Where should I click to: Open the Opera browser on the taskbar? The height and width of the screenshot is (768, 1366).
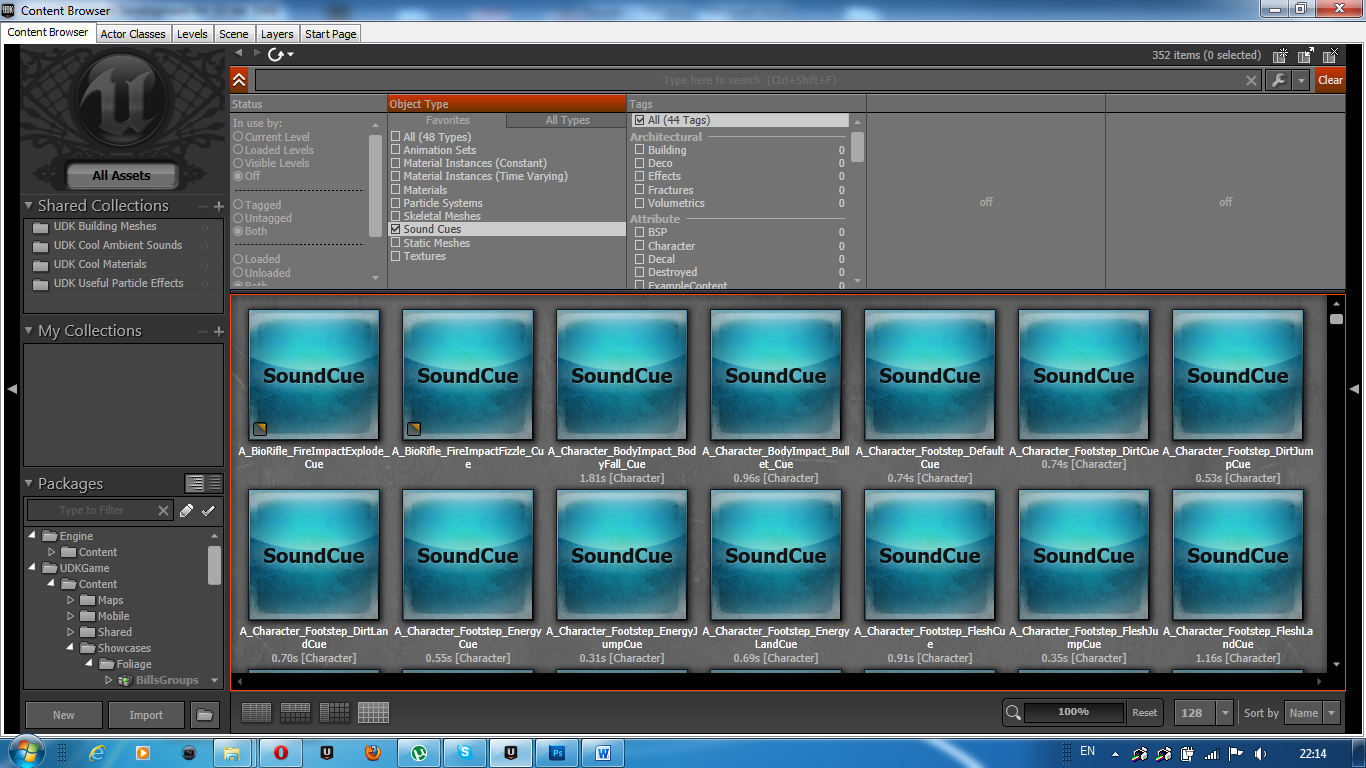tap(282, 752)
